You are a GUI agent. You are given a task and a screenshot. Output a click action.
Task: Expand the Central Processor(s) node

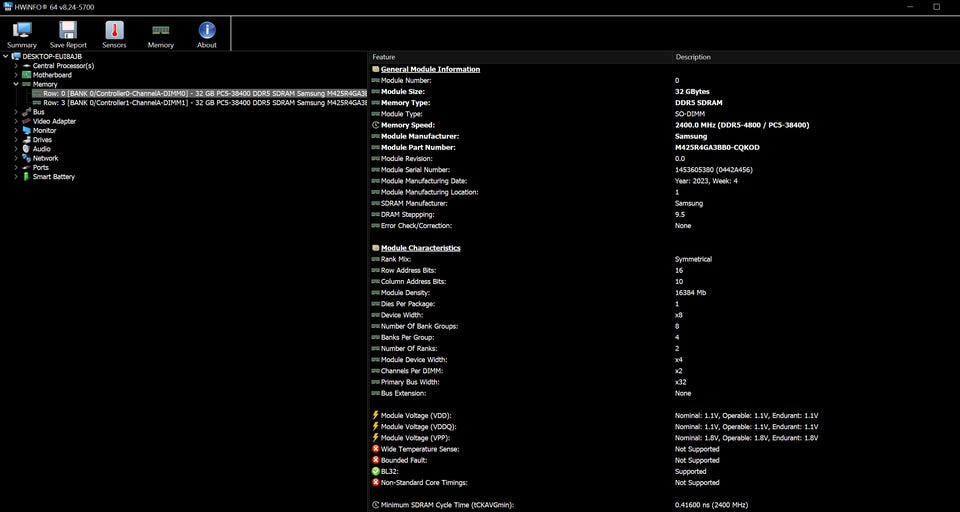click(x=17, y=66)
